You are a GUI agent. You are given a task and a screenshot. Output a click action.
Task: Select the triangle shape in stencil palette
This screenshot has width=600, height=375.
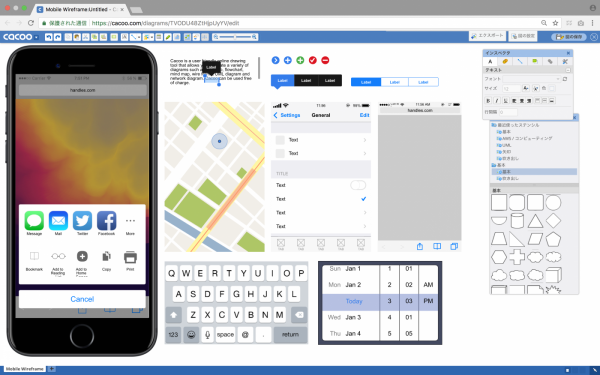[535, 221]
